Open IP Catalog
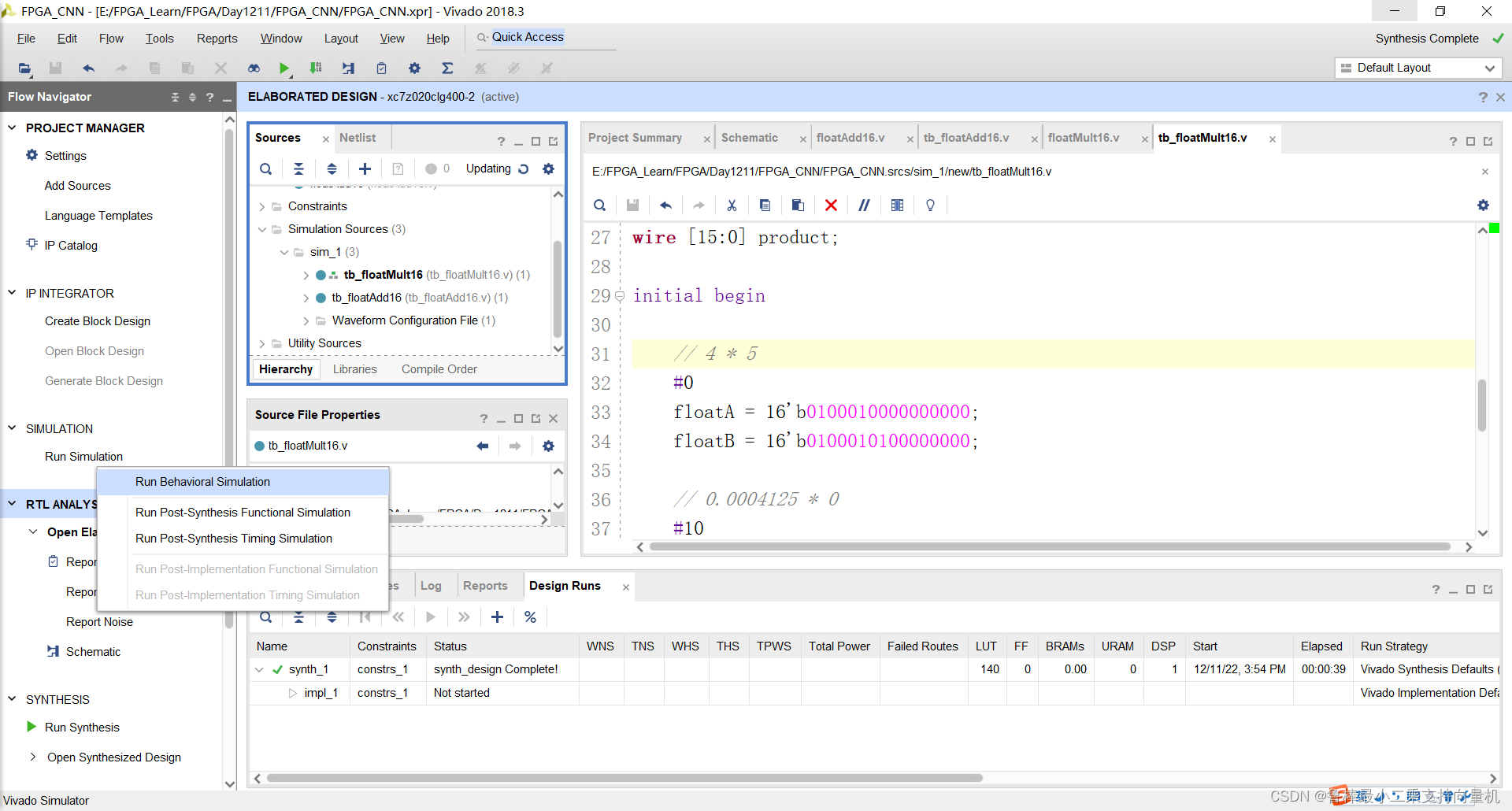 click(x=71, y=246)
